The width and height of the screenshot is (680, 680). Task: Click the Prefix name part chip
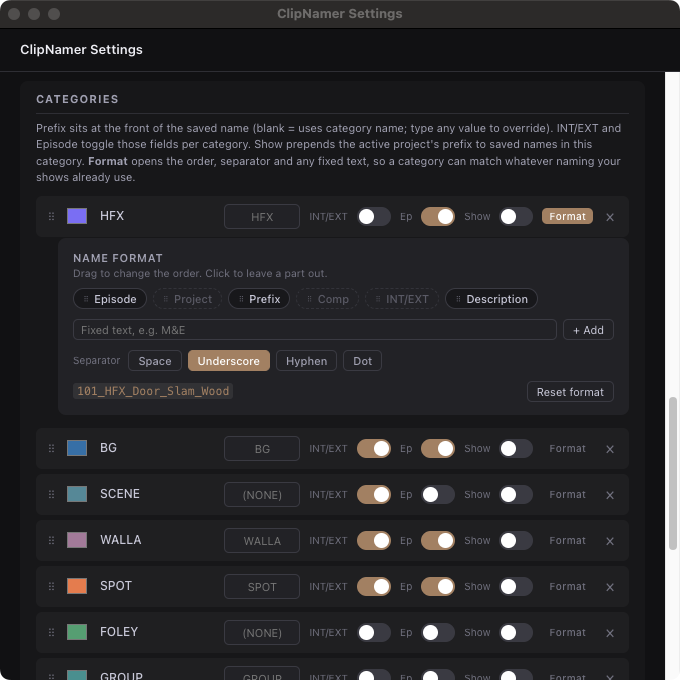(259, 299)
